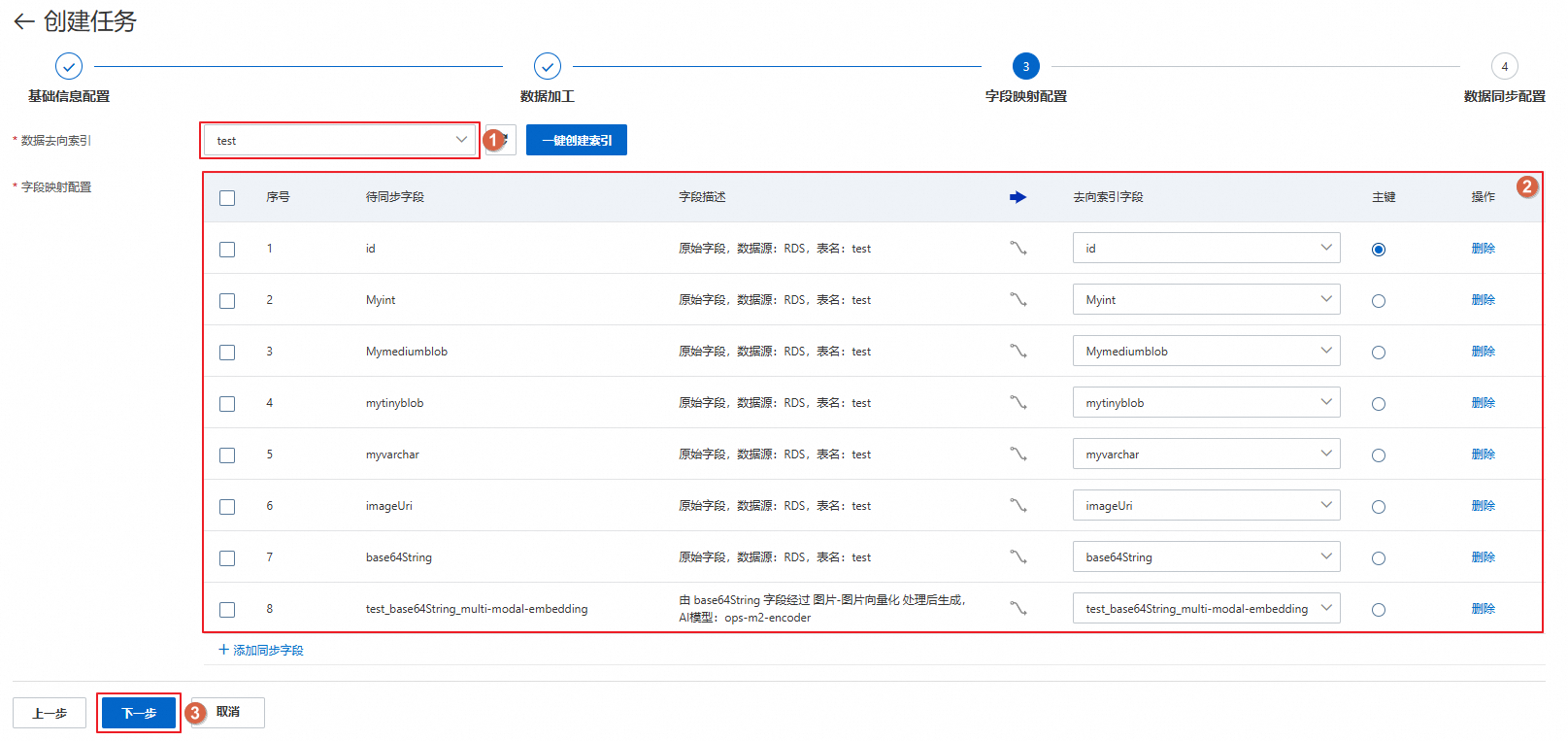
Task: Open the target field dropdown showing myvarchar
Action: pos(1206,454)
